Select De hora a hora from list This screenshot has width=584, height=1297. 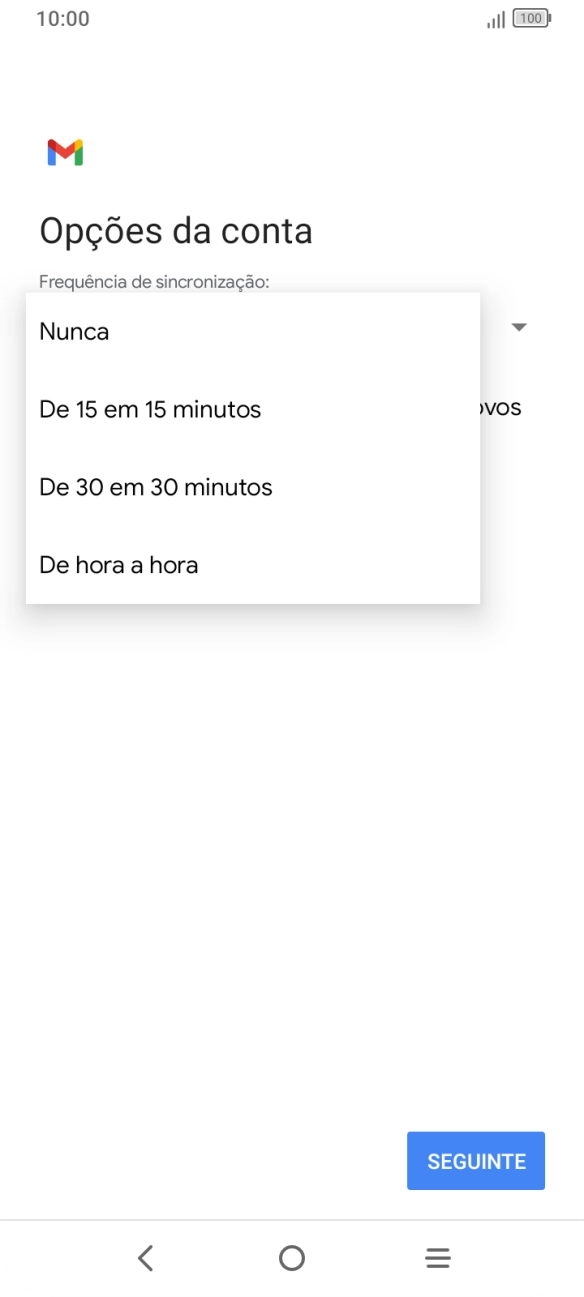[118, 565]
